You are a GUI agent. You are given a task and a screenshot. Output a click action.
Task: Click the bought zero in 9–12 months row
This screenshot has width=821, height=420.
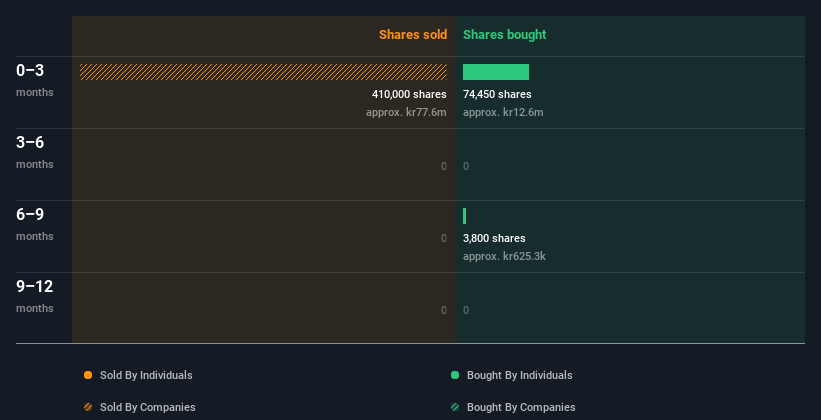(466, 310)
